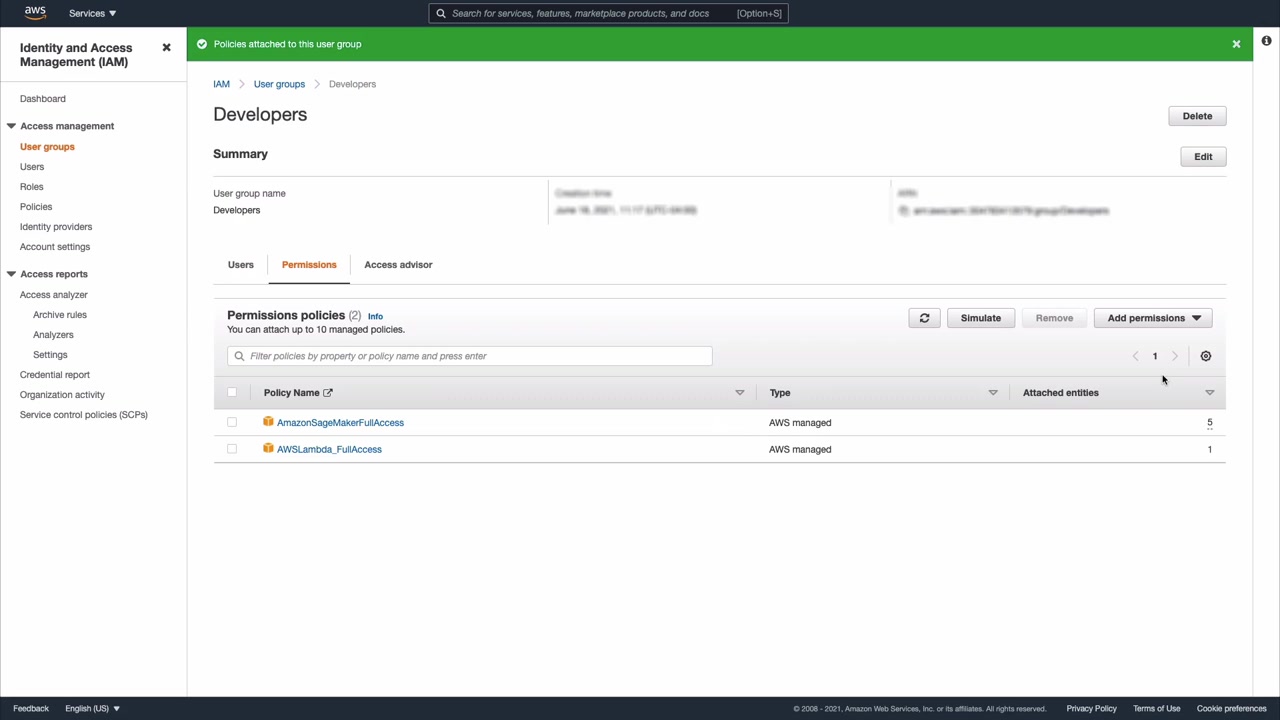Viewport: 1280px width, 720px height.
Task: Open the AmazonSageMakerFullAccess policy link
Action: pos(340,423)
